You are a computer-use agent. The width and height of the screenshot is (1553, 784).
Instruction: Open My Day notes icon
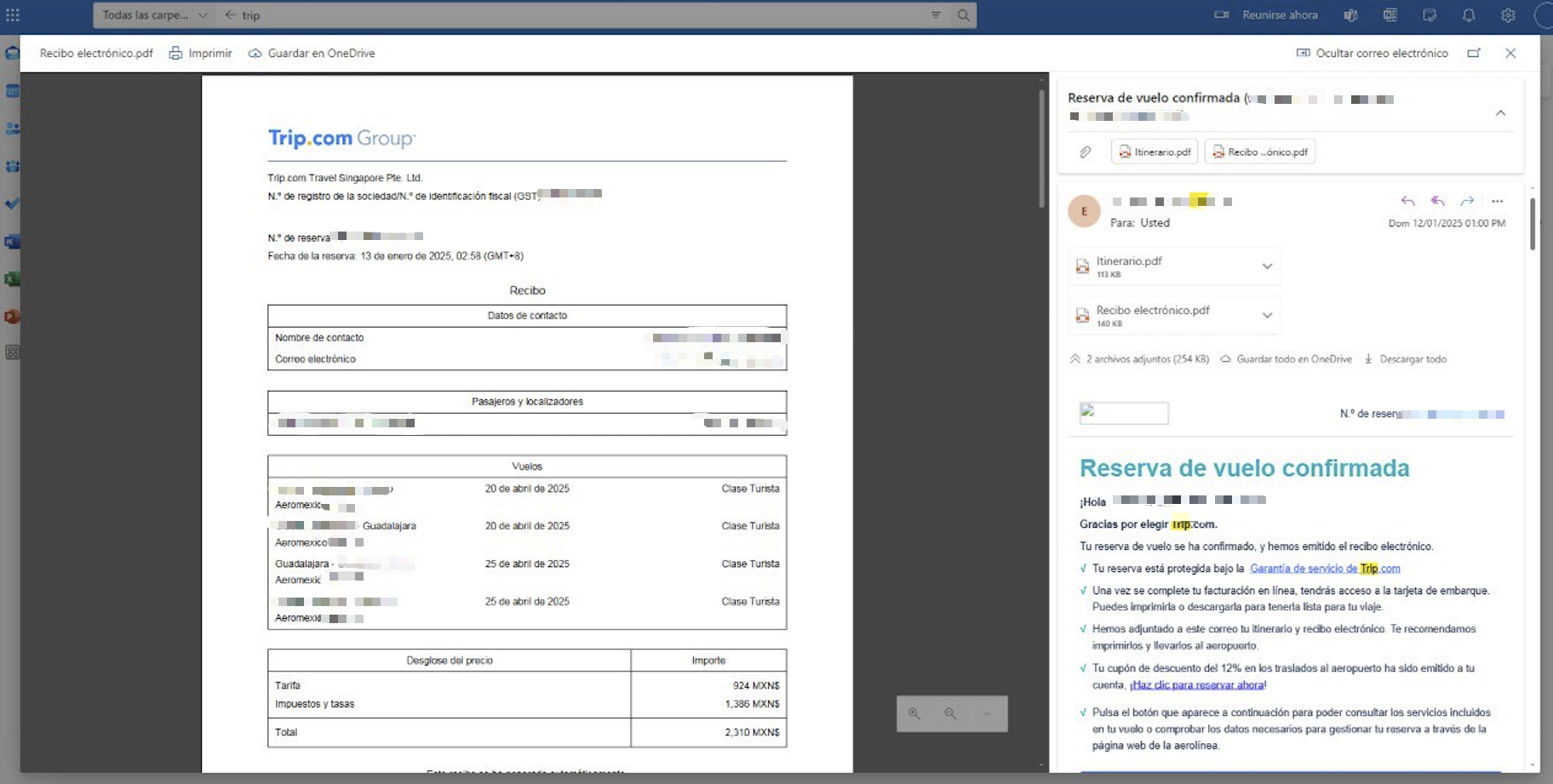point(1430,15)
